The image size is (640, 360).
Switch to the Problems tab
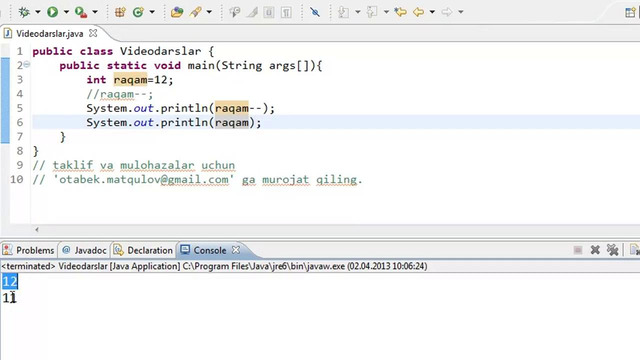(29, 250)
